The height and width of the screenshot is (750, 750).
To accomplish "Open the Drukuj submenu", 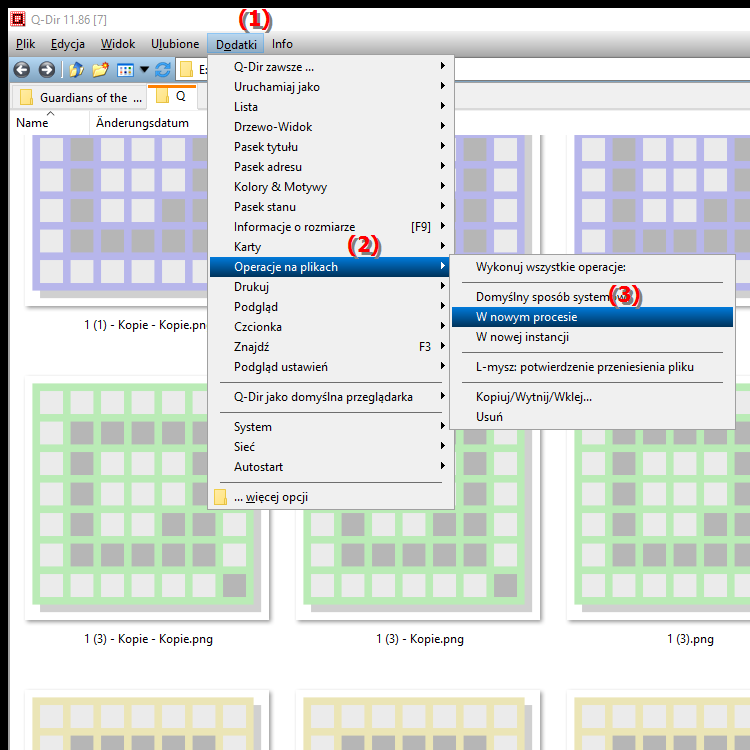I will [x=331, y=287].
